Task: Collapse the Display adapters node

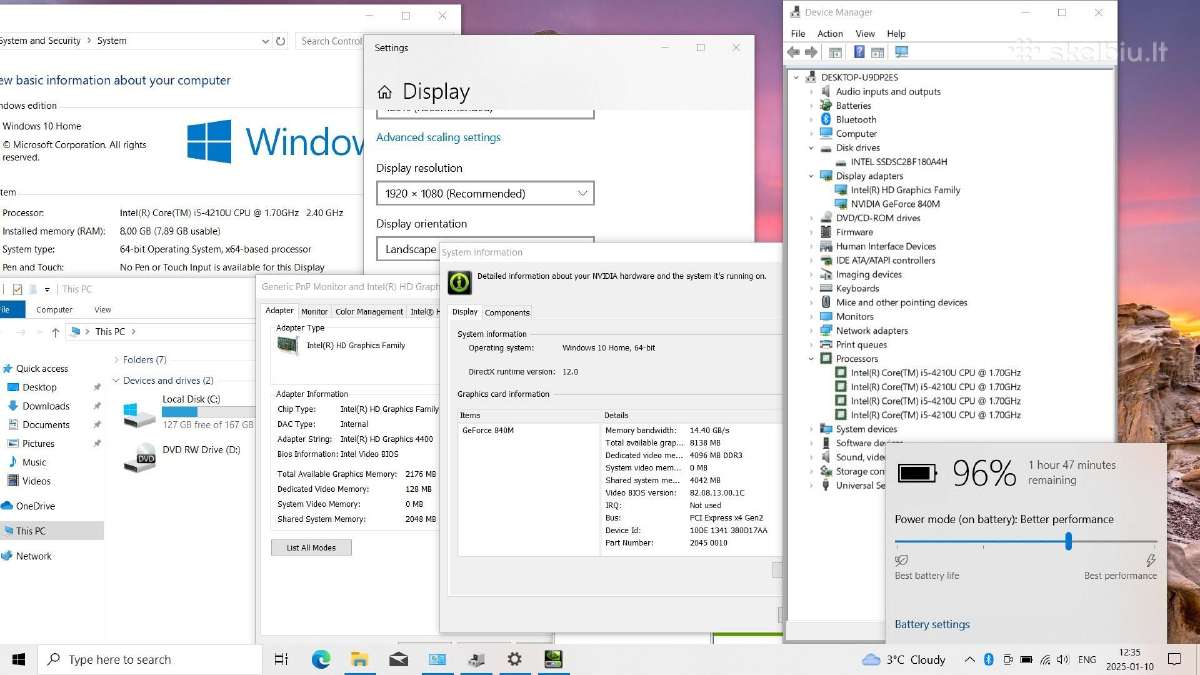Action: point(812,175)
